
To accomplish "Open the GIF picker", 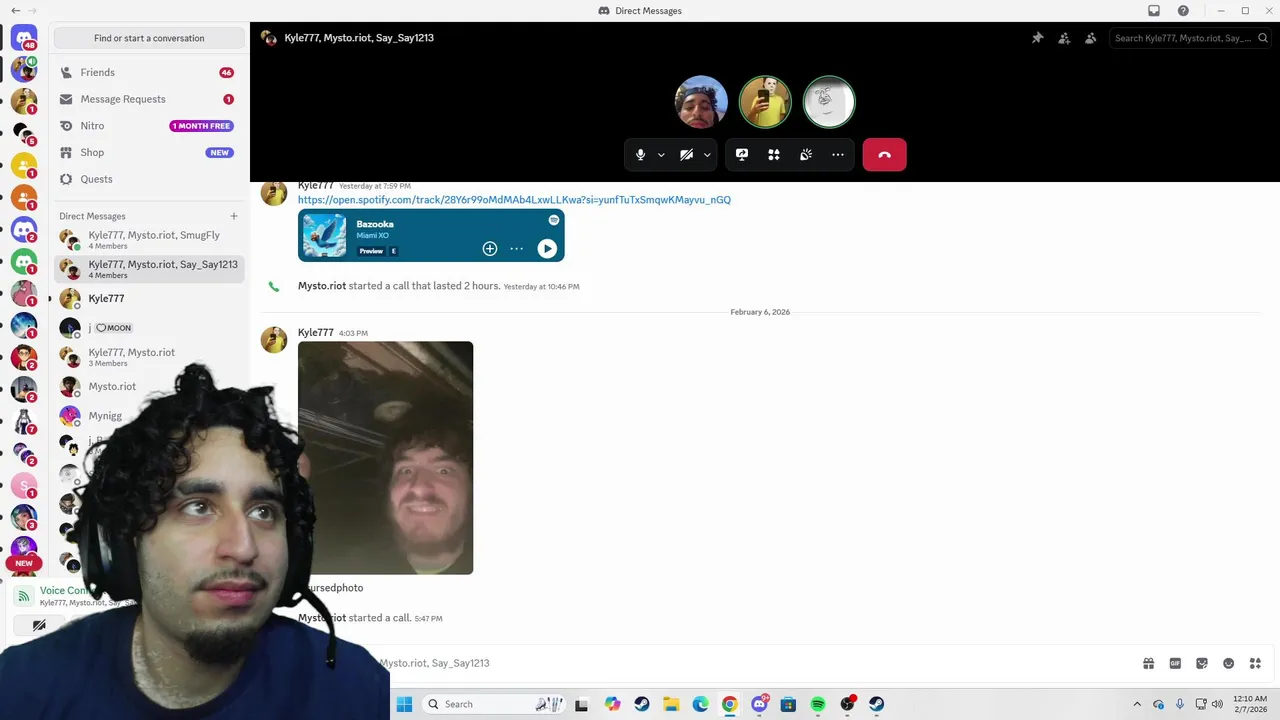I will click(1175, 663).
